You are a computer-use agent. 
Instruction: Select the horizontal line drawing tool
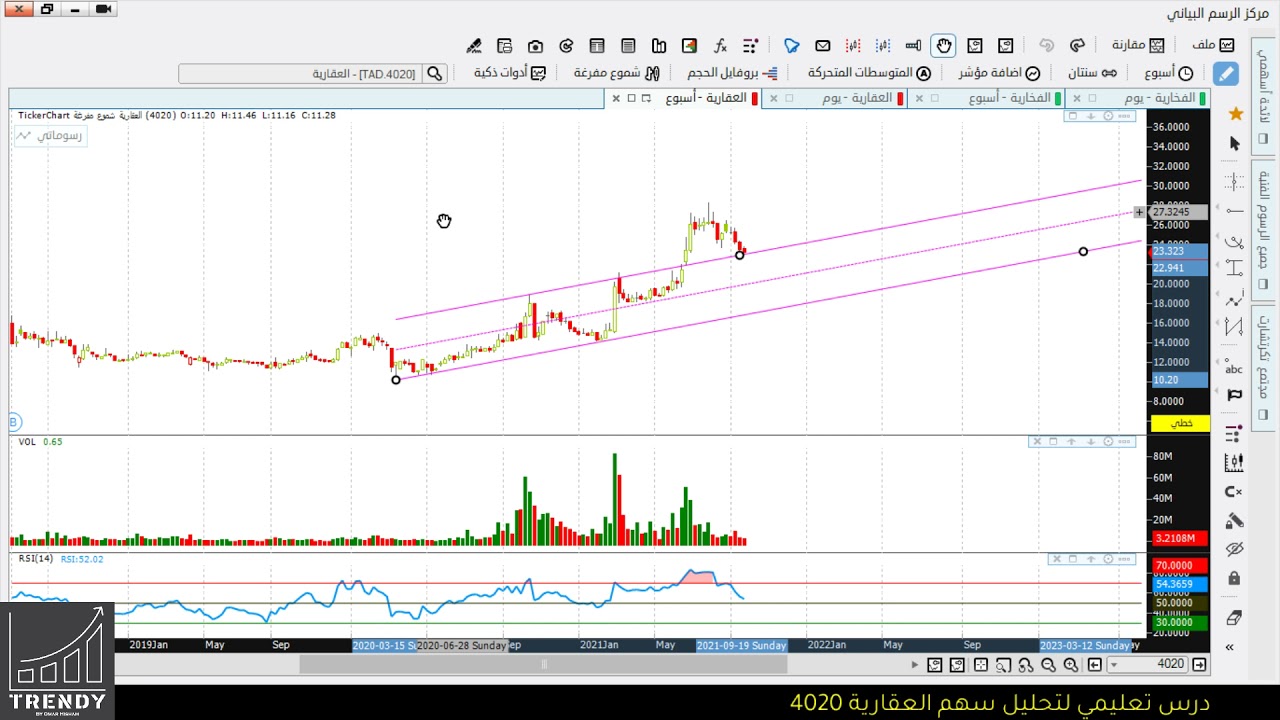[1234, 211]
